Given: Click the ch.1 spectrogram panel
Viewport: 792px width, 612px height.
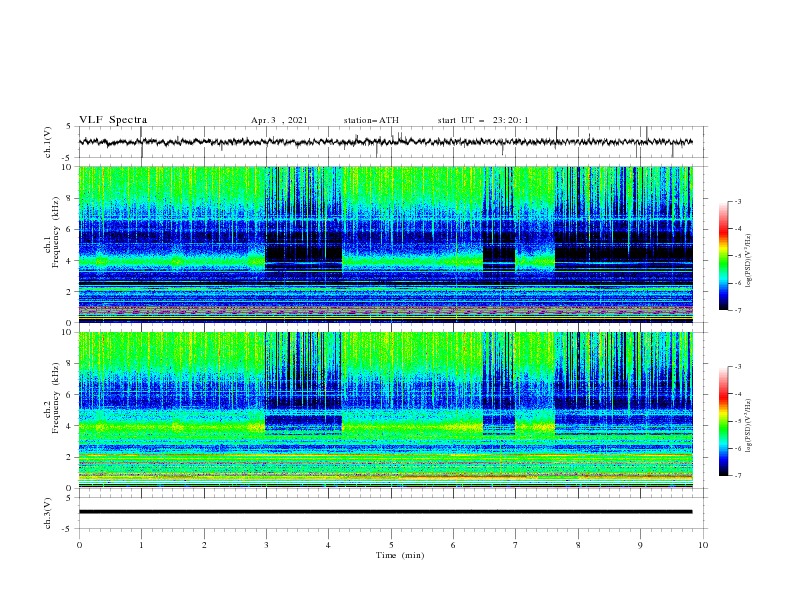Looking at the screenshot, I should pyautogui.click(x=386, y=244).
